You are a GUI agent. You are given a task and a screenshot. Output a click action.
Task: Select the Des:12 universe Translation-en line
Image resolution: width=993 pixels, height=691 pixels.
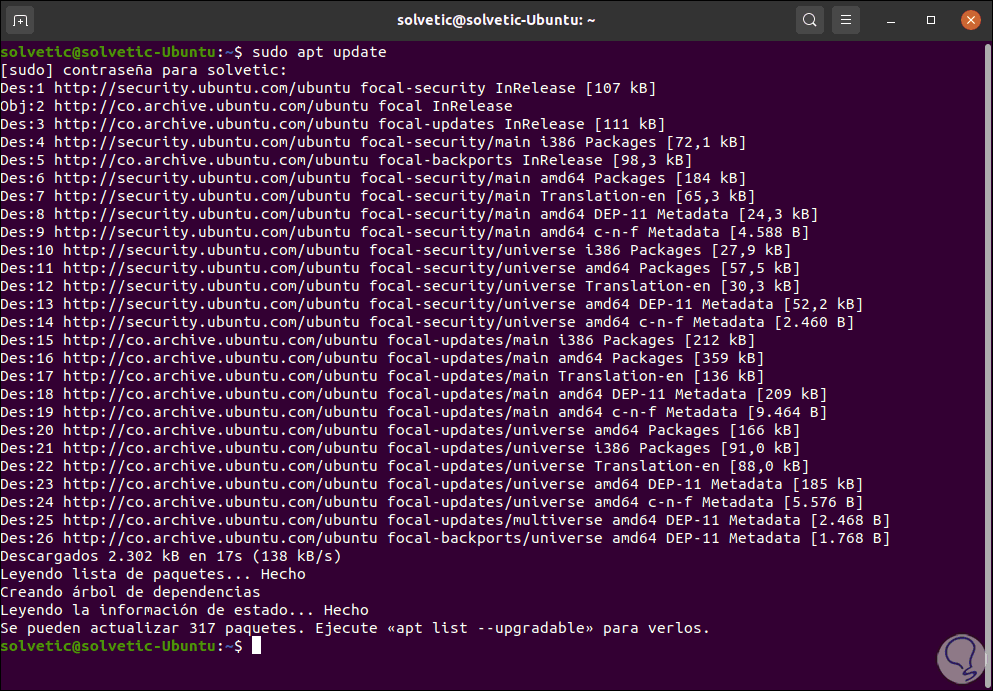click(x=400, y=286)
